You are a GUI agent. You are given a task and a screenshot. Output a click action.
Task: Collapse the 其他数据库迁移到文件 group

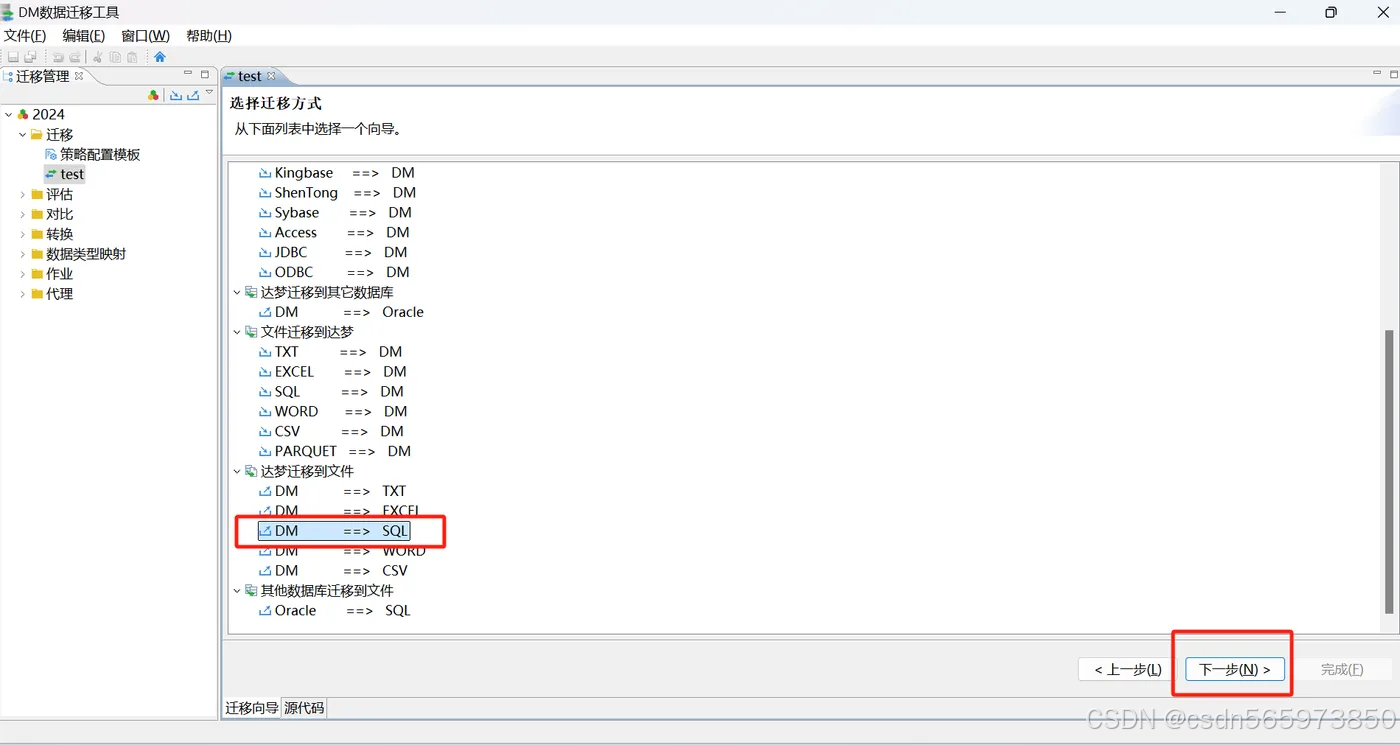pos(237,591)
